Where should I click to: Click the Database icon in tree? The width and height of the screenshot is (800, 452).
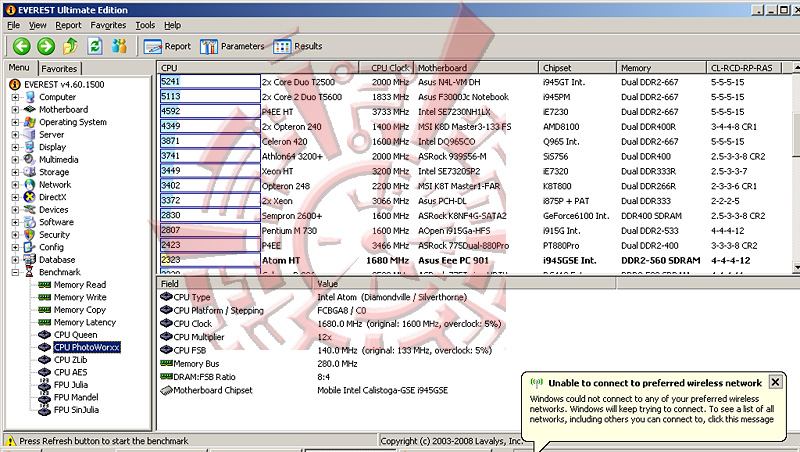[30, 260]
